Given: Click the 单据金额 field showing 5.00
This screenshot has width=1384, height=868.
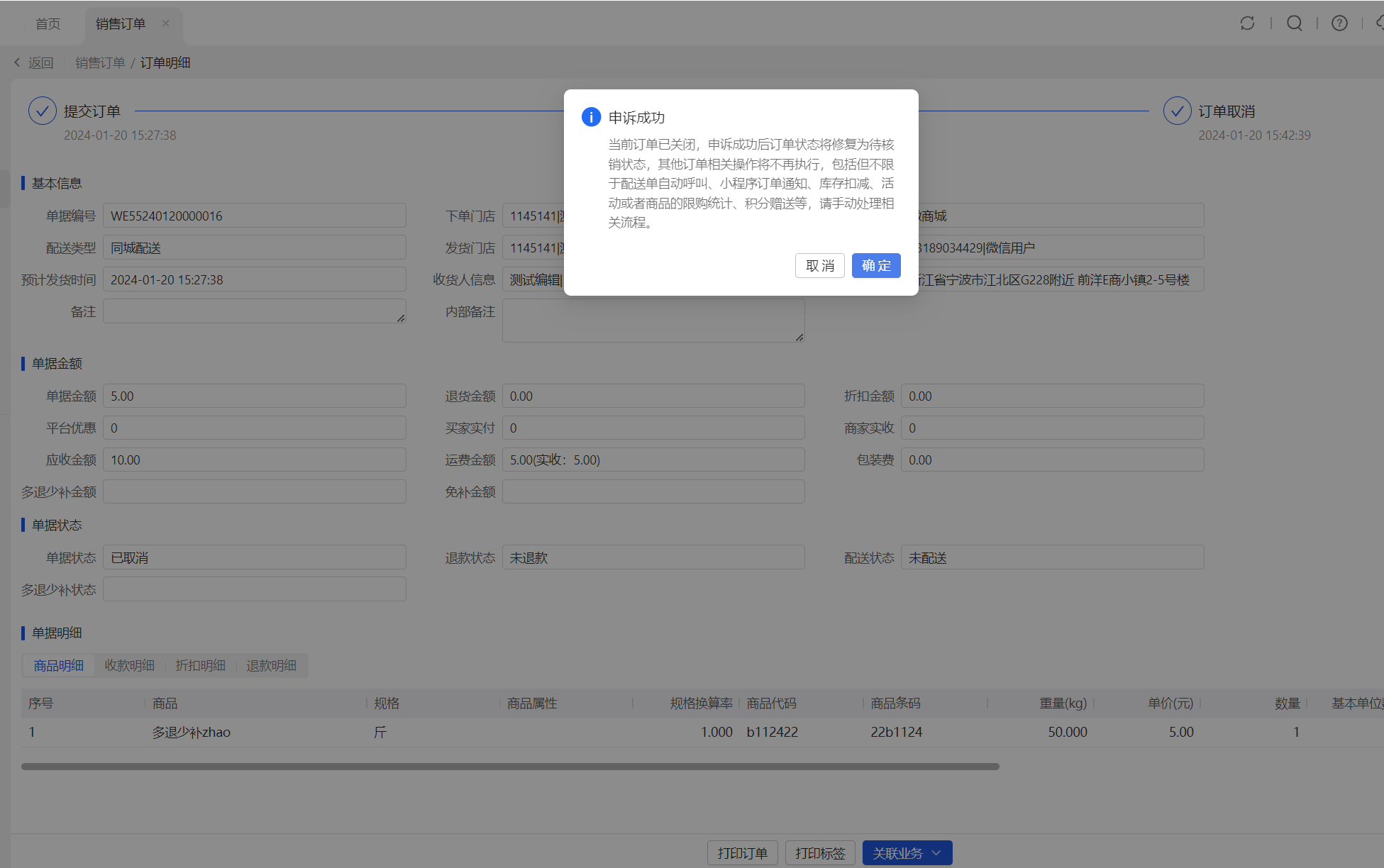Looking at the screenshot, I should [255, 396].
